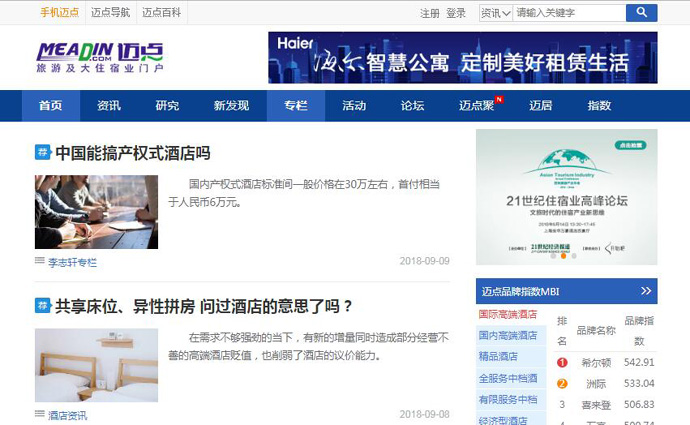Click the list icon next to 酒店资讯
Screen dimensions: 690x425
tap(40, 414)
